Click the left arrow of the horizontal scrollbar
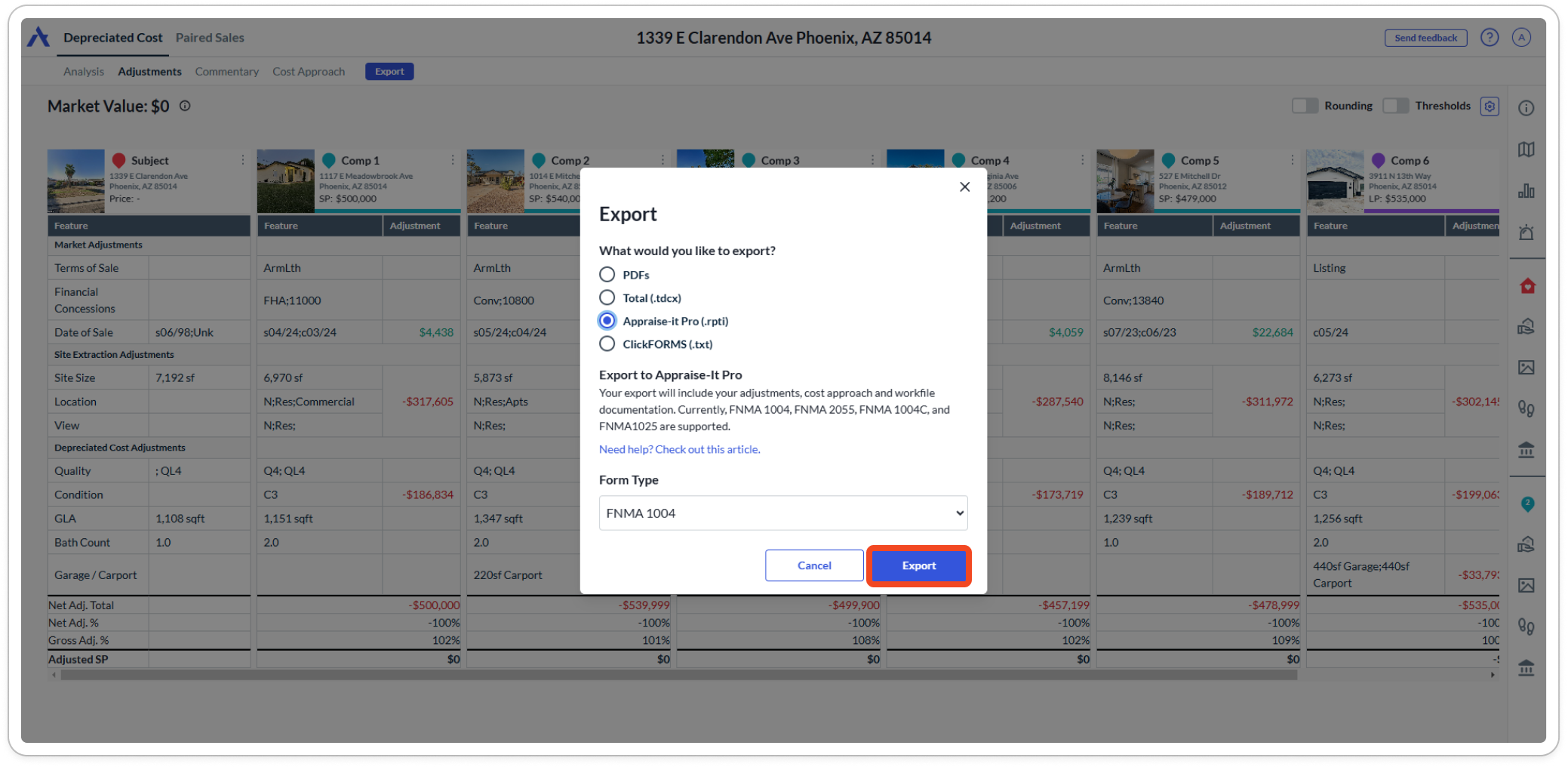Screen dimensions: 1568x767 click(x=53, y=675)
